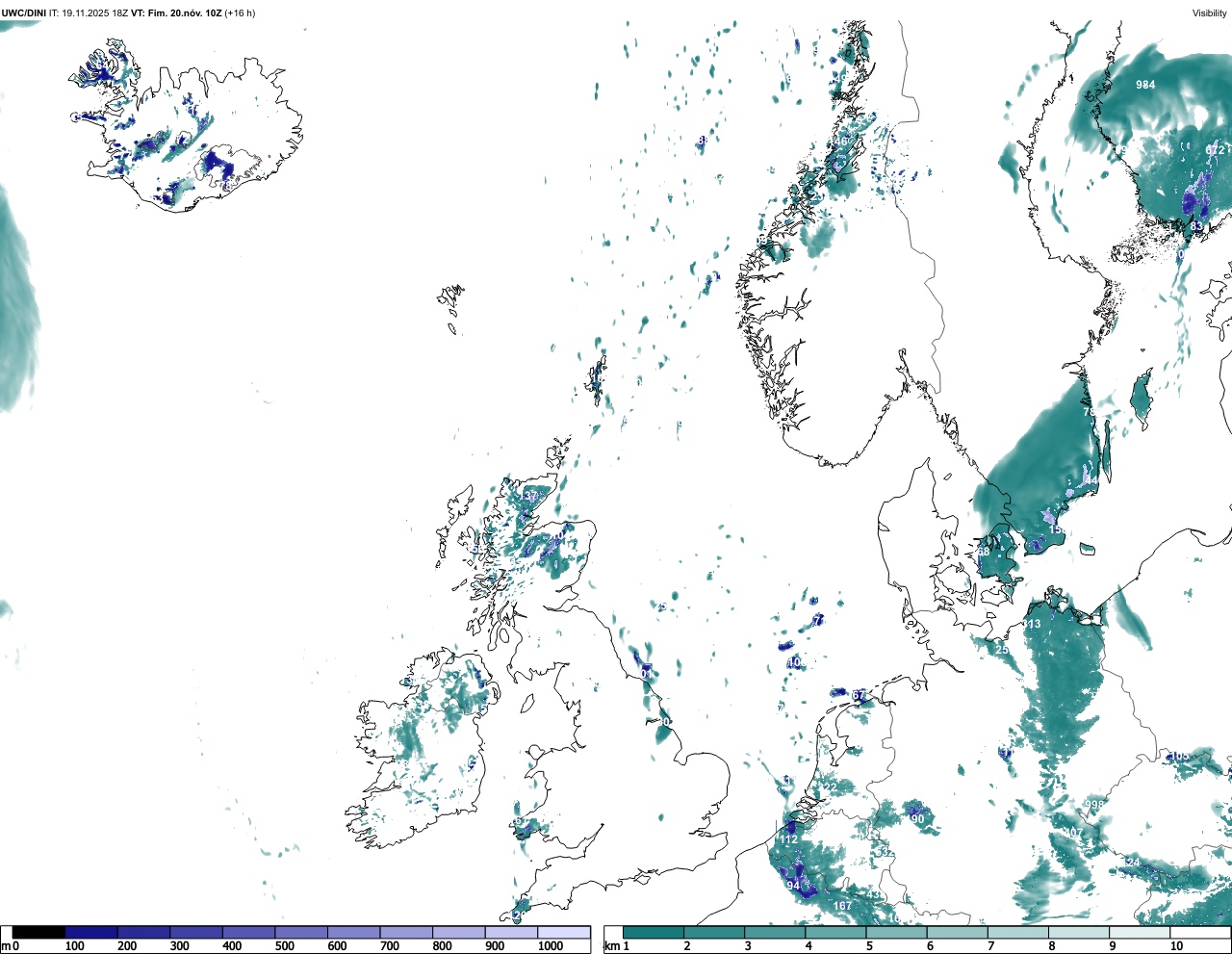The height and width of the screenshot is (954, 1232).
Task: Click the 'IT: 19.11.2025 18Z' initialization time text
Action: point(89,13)
